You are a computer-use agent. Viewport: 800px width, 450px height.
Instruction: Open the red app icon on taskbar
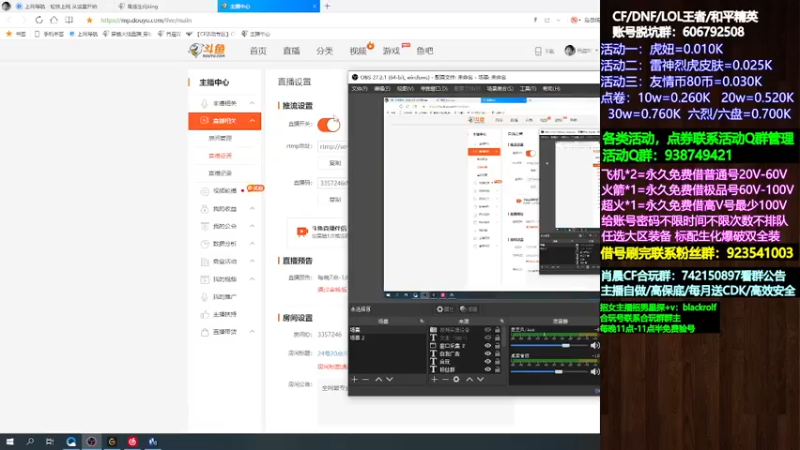point(133,441)
